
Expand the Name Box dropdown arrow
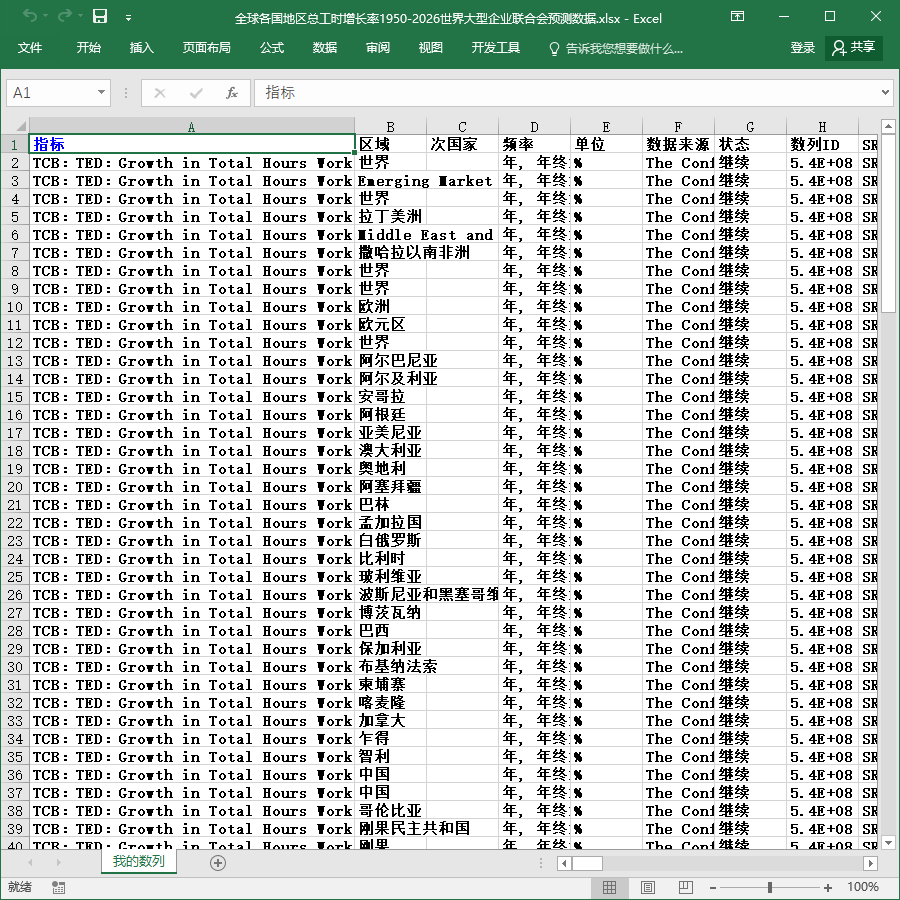[101, 92]
